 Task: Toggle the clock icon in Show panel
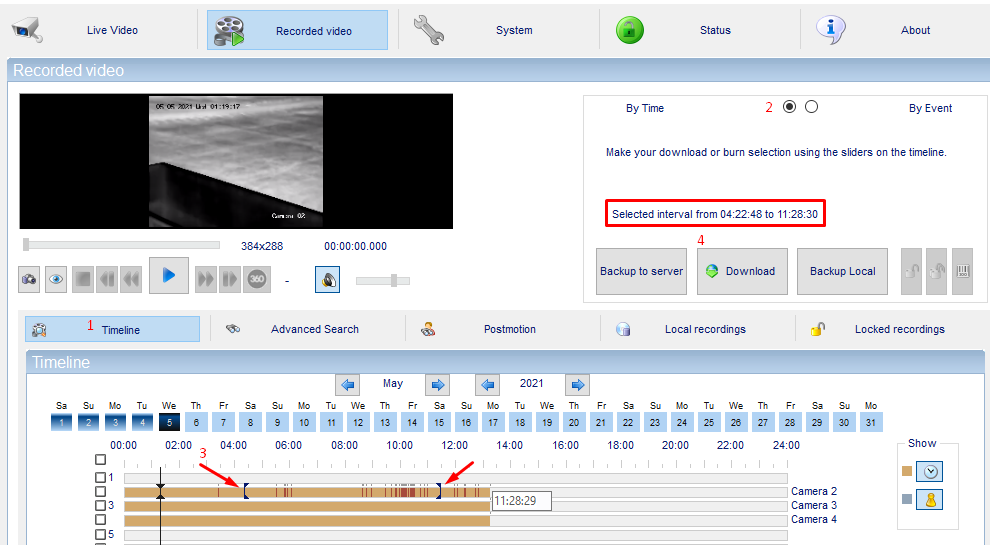929,471
